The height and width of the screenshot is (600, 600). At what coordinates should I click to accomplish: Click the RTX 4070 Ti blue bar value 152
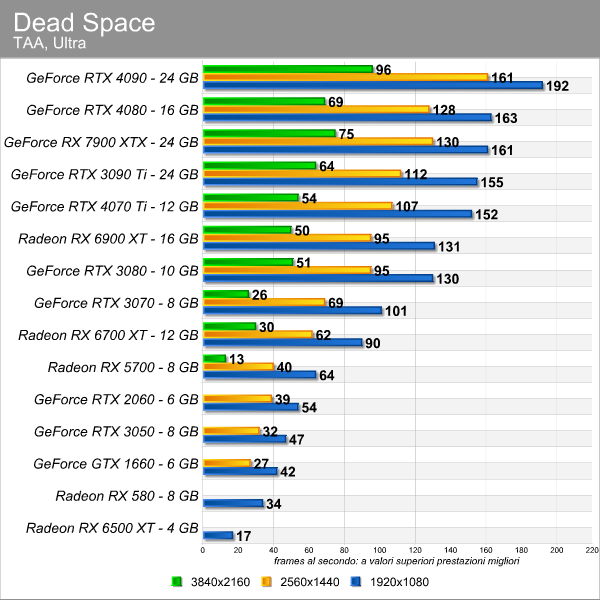487,215
